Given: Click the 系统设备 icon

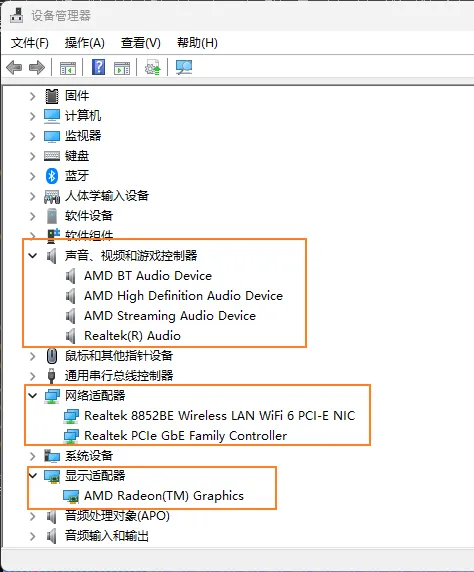Looking at the screenshot, I should point(52,456).
